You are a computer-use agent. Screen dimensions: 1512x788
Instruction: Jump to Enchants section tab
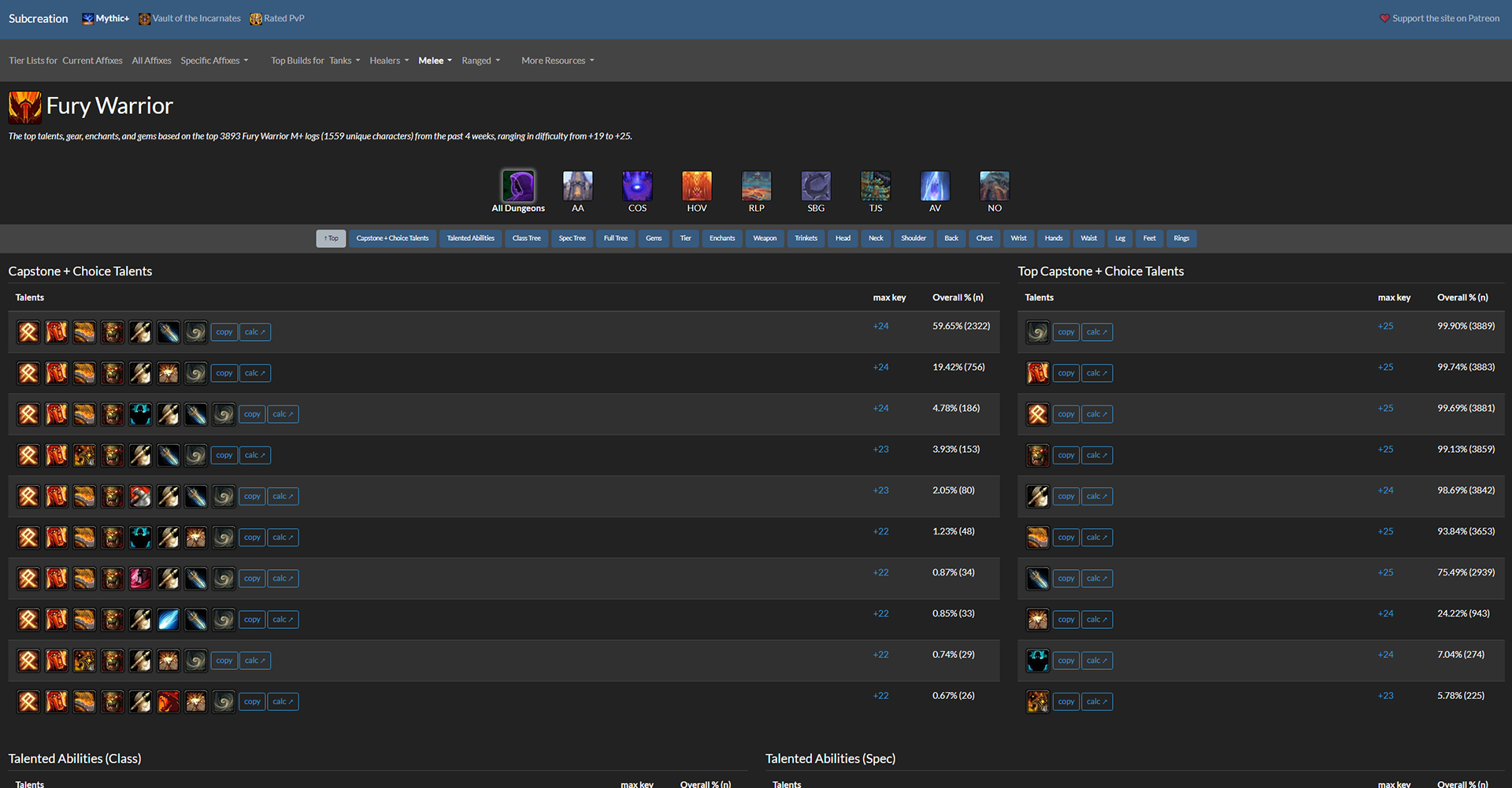pos(722,239)
